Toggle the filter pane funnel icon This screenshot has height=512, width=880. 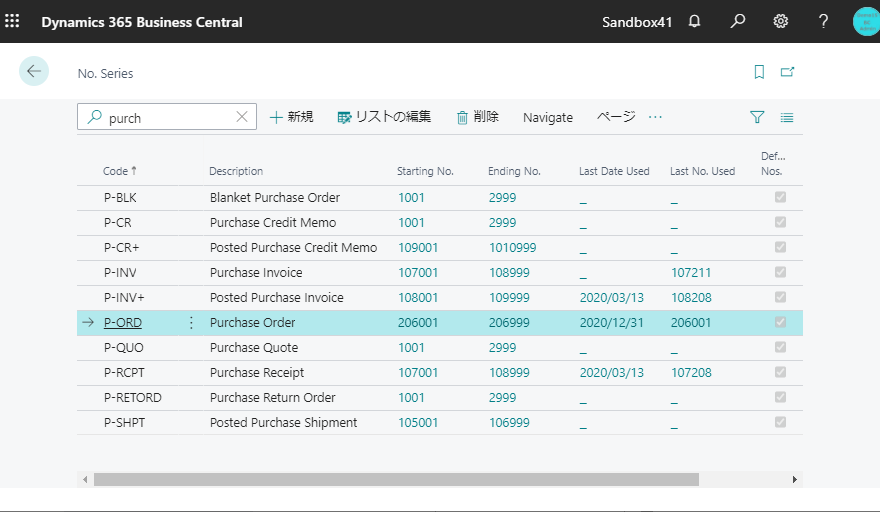coord(757,117)
